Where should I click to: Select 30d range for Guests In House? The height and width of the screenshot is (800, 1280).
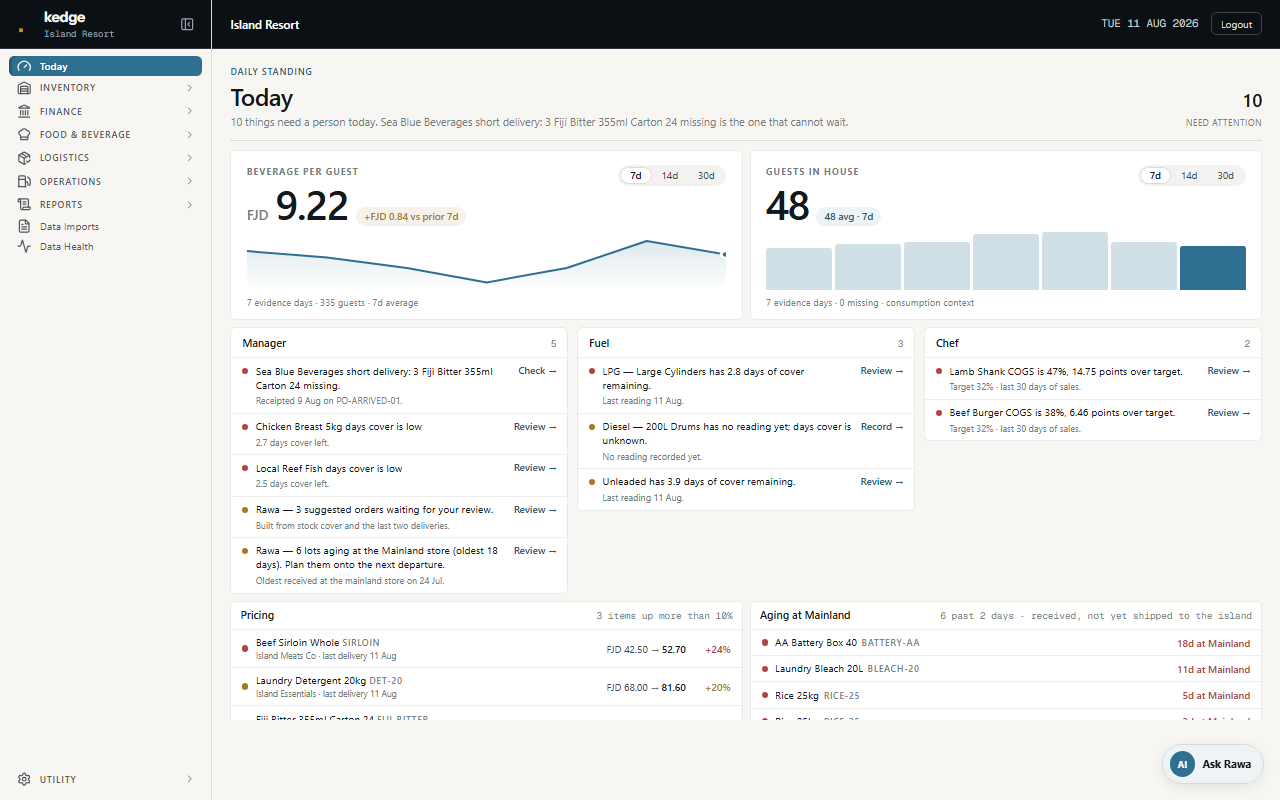tap(1225, 176)
